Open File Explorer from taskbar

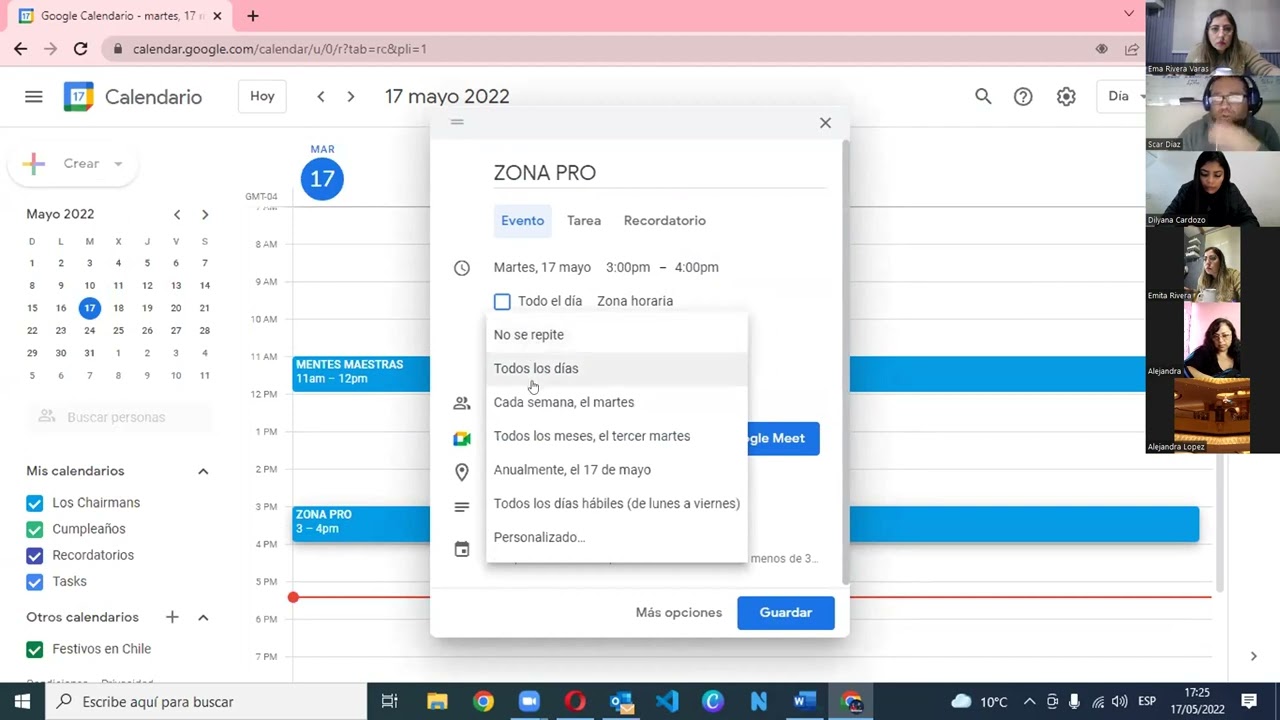(x=437, y=701)
